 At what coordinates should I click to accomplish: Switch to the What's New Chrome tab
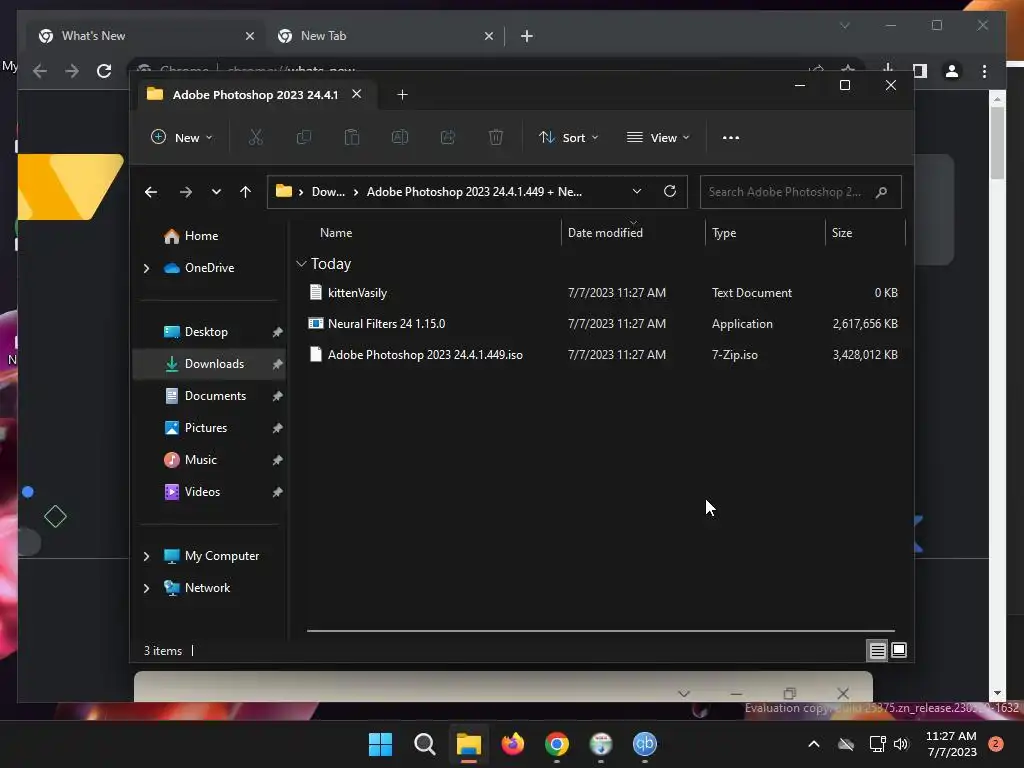pos(146,36)
